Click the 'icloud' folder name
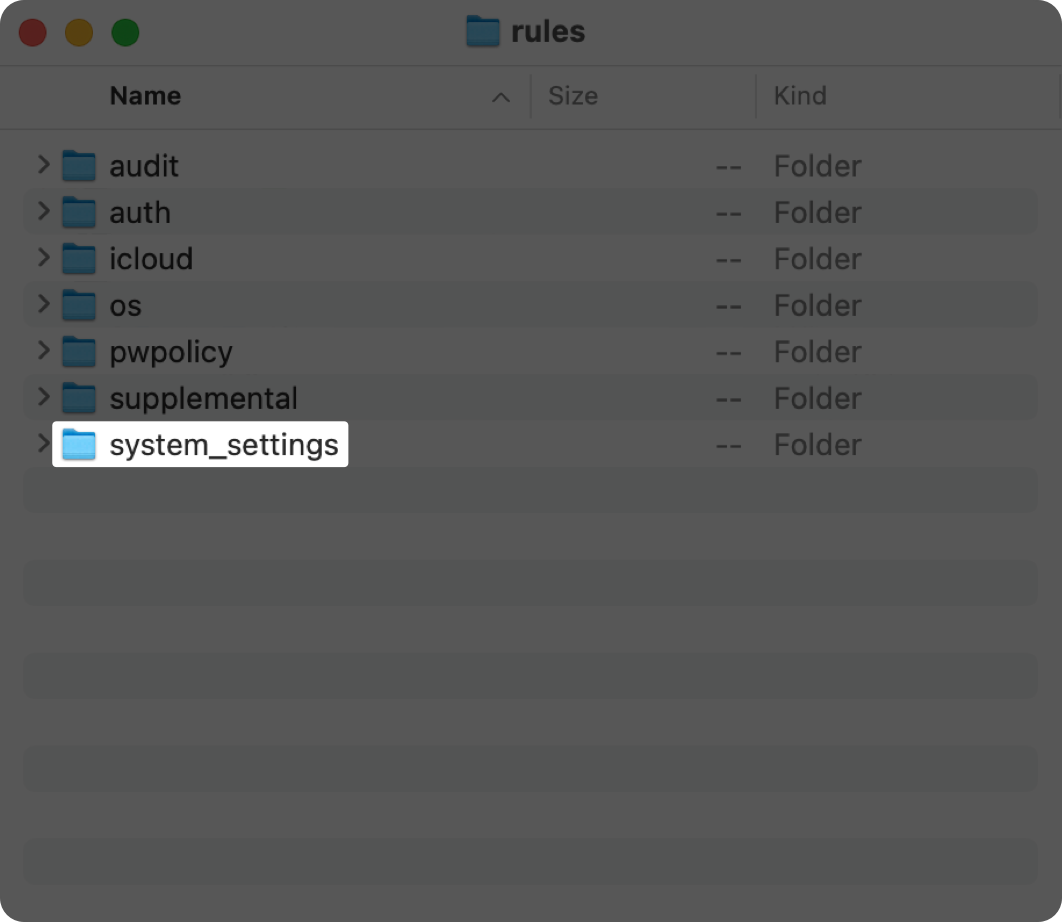1062x922 pixels. 151,259
